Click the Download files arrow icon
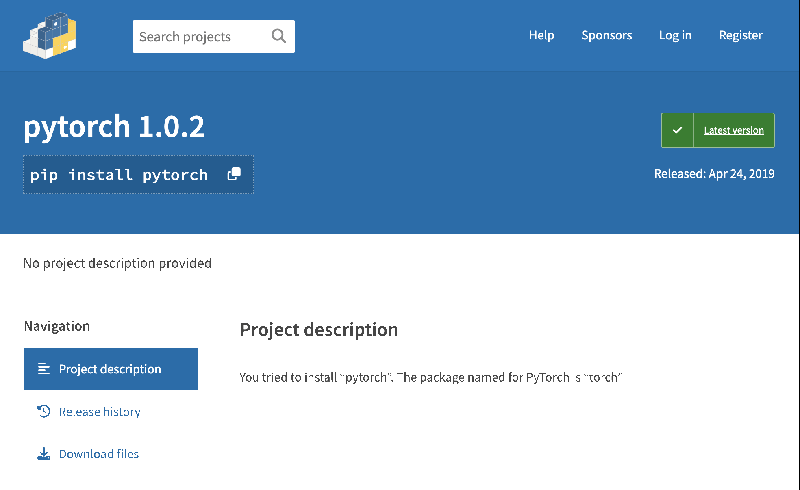800x490 pixels. pos(43,454)
